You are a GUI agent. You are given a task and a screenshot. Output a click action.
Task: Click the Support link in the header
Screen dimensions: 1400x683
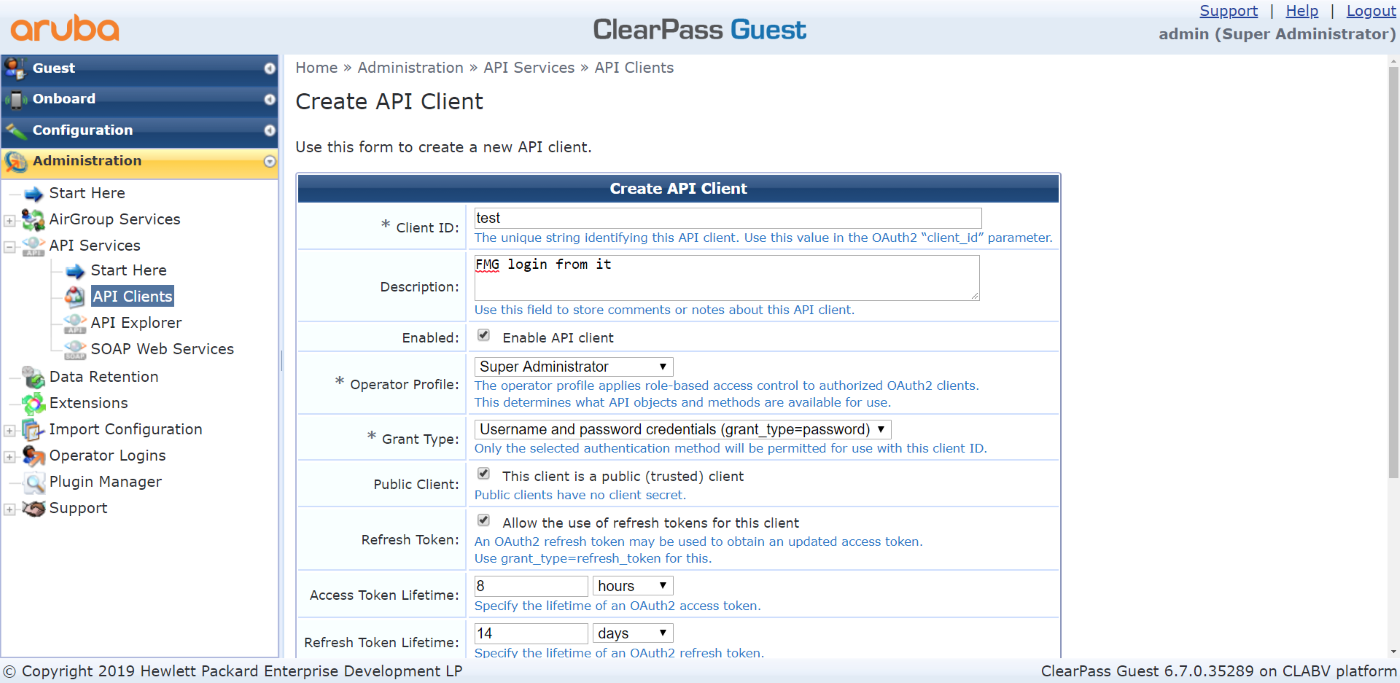[1228, 11]
